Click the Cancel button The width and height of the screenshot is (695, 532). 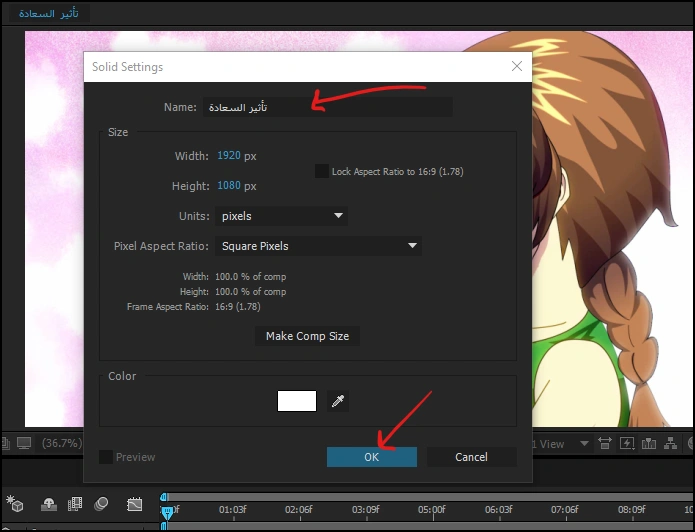coord(471,457)
